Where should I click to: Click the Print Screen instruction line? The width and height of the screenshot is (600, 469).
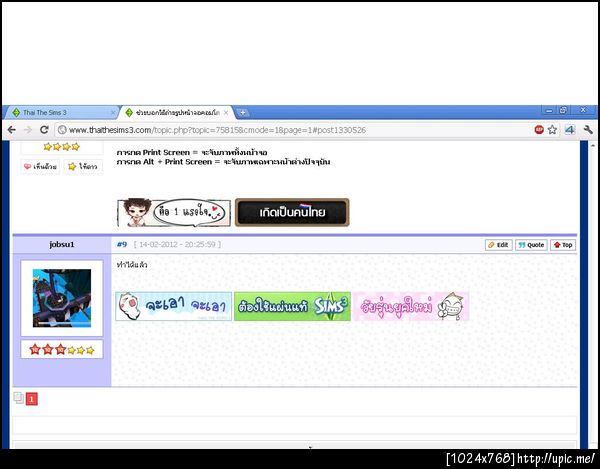click(192, 152)
